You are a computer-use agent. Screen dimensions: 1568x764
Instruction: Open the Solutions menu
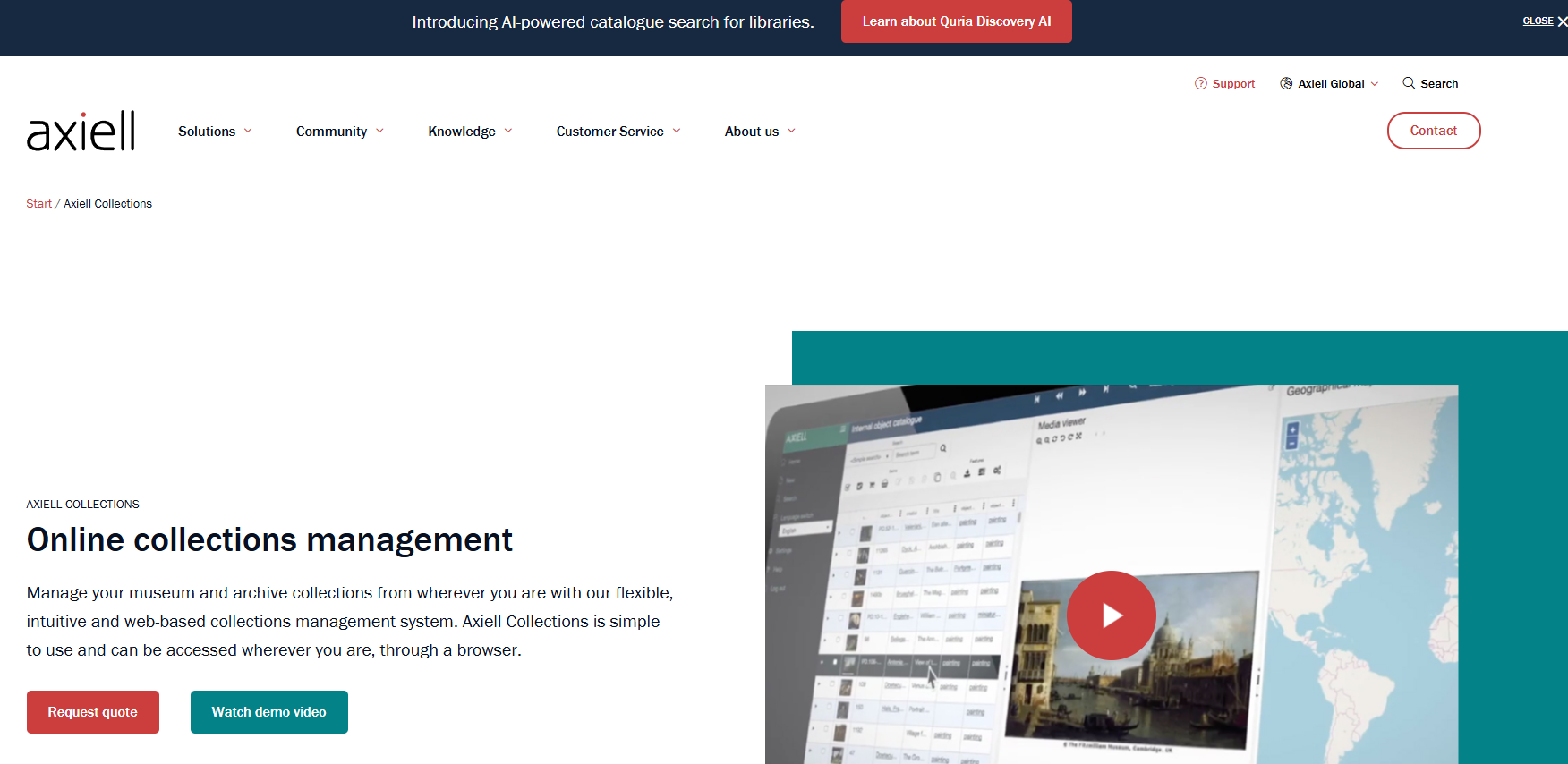click(x=207, y=132)
